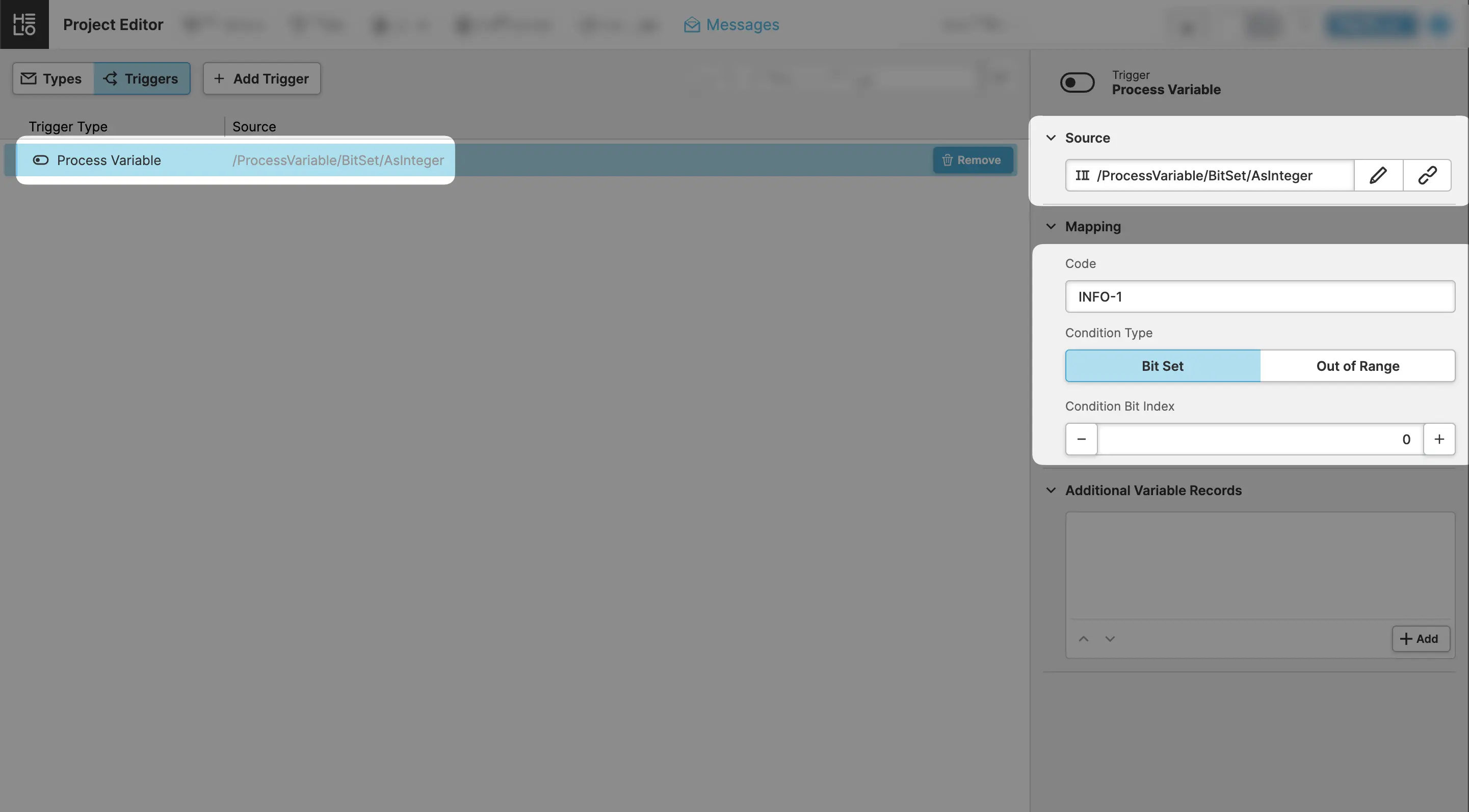Screen dimensions: 1469x812
Task: Click the plus icon for Condition Bit Index
Action: [x=1439, y=439]
